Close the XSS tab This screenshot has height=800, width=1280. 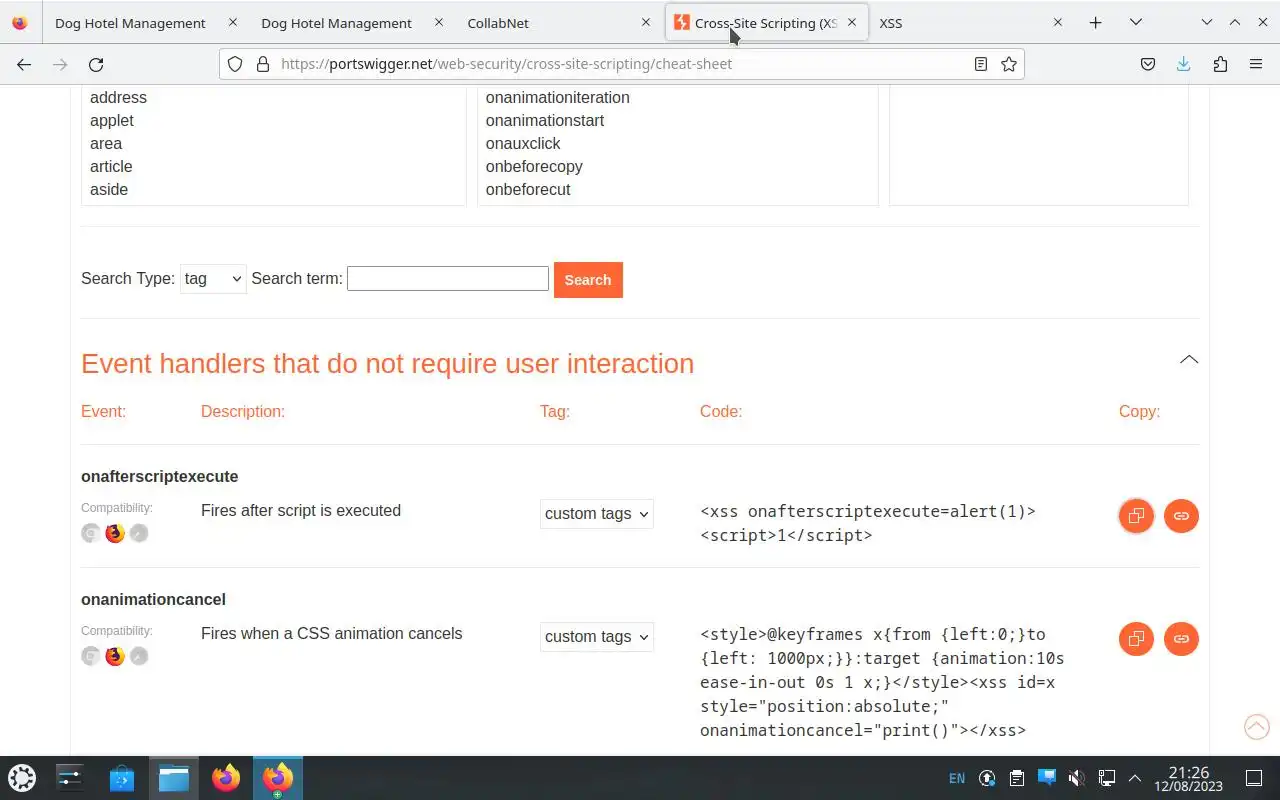(1058, 22)
